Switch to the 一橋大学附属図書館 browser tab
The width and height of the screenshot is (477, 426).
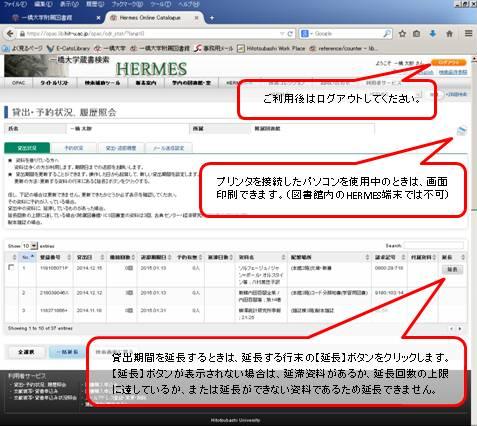55,18
